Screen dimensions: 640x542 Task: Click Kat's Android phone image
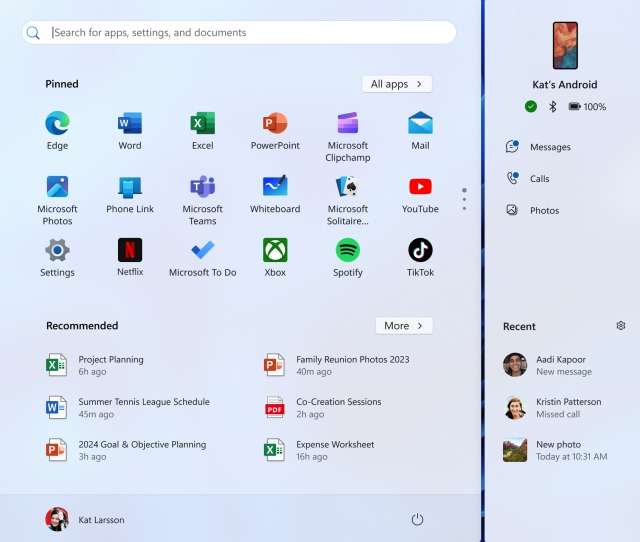(x=565, y=45)
